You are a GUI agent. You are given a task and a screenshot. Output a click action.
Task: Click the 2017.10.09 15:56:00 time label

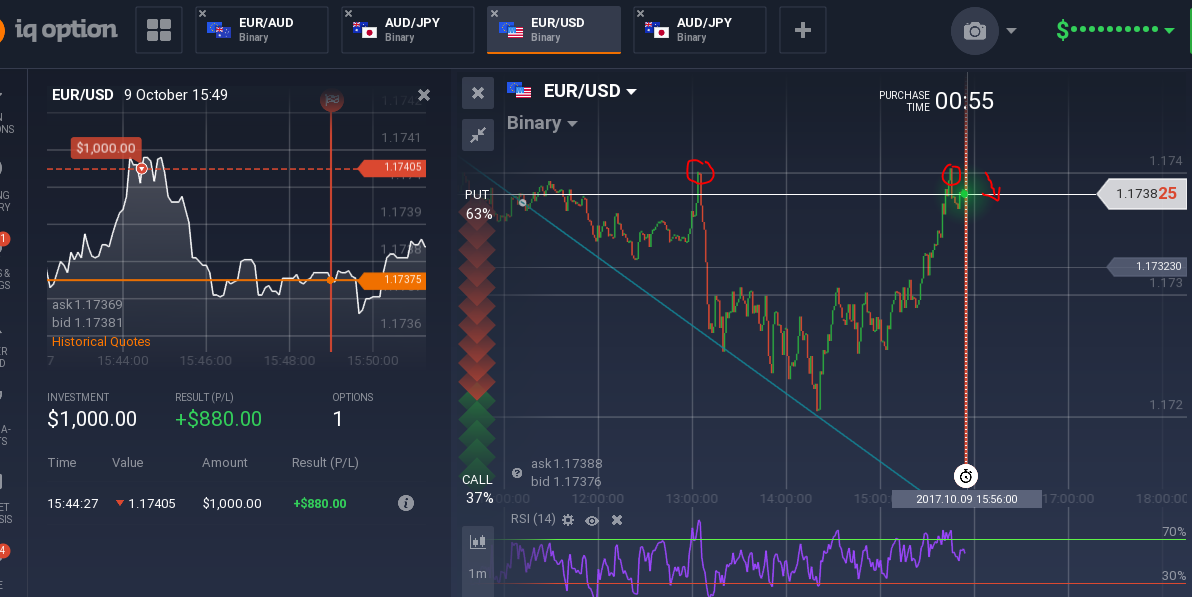coord(966,499)
